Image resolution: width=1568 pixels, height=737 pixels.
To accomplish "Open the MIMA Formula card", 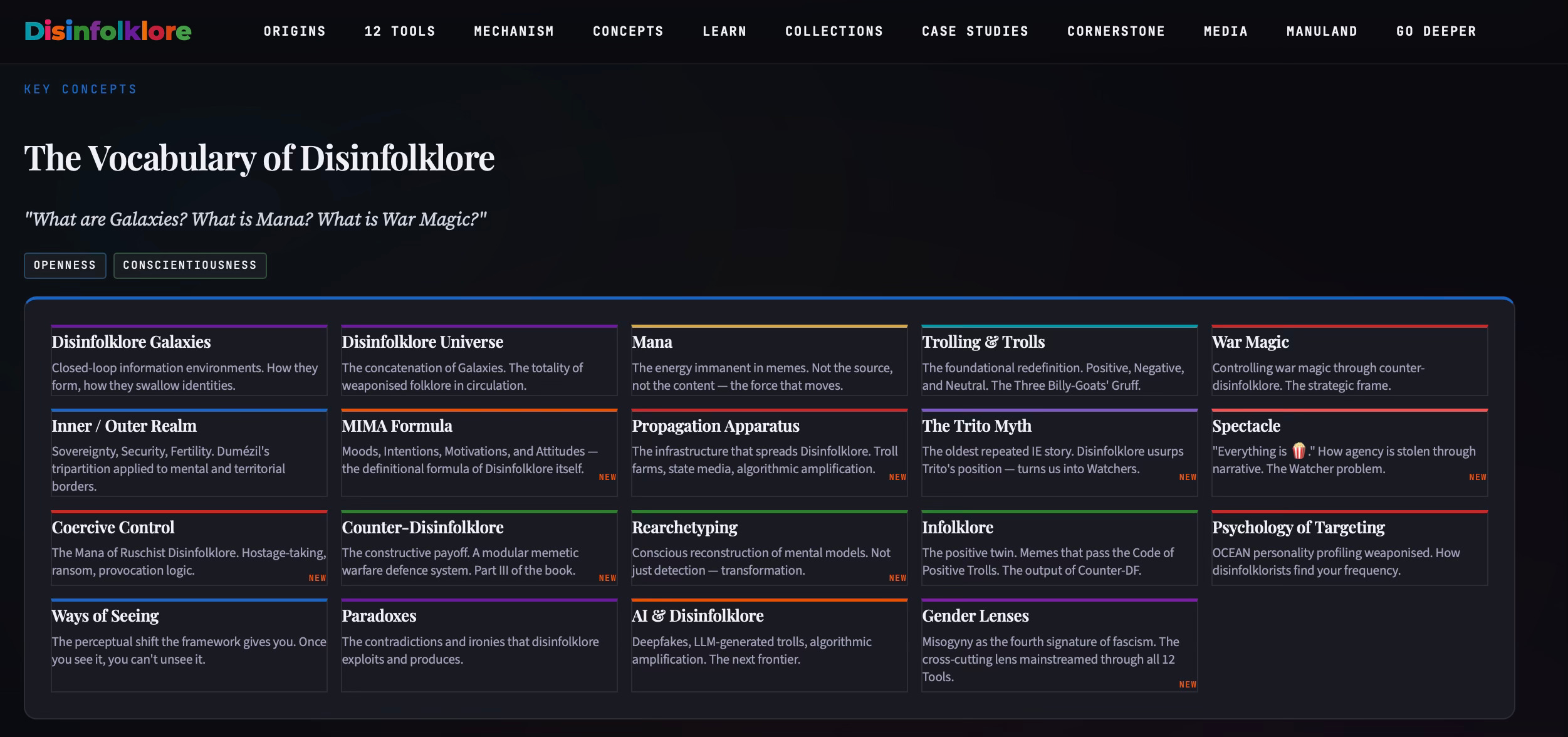I will [479, 451].
